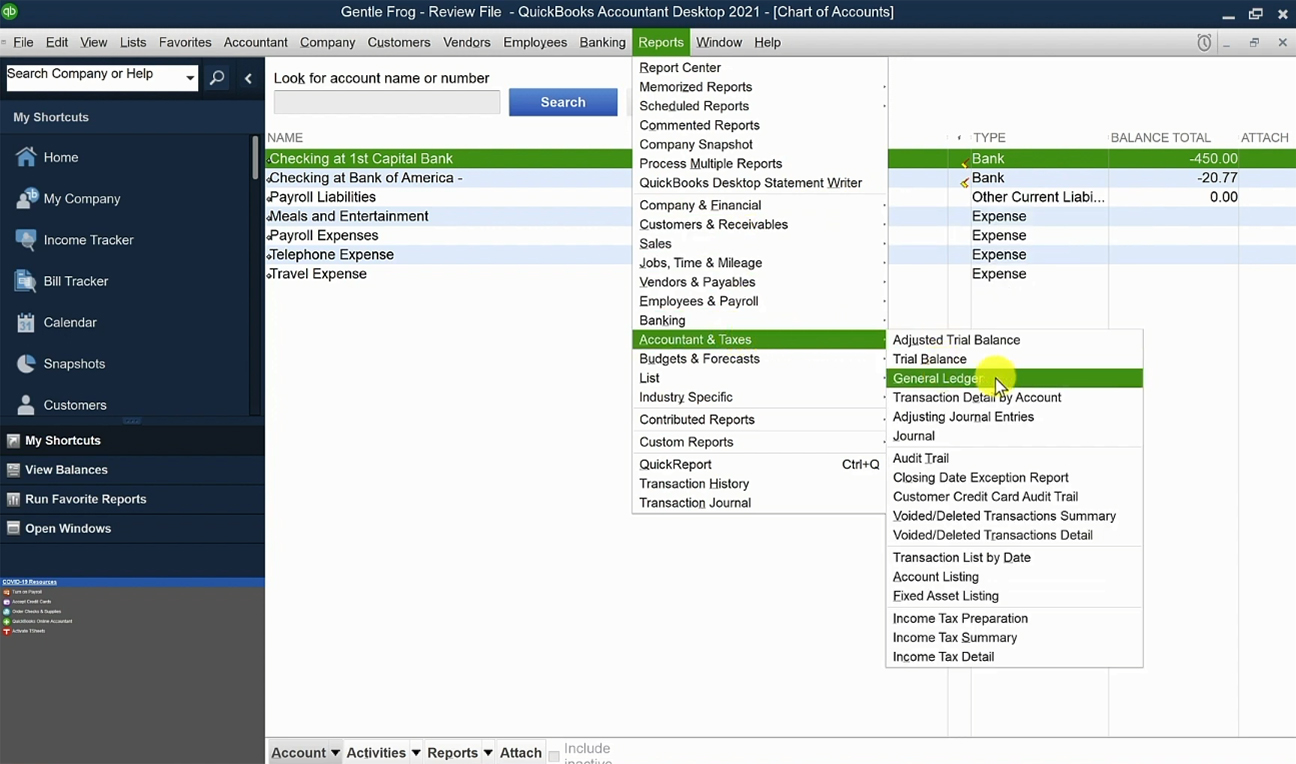Image resolution: width=1296 pixels, height=764 pixels.
Task: Select Income Tax Summary from the submenu
Action: [x=1014, y=638]
